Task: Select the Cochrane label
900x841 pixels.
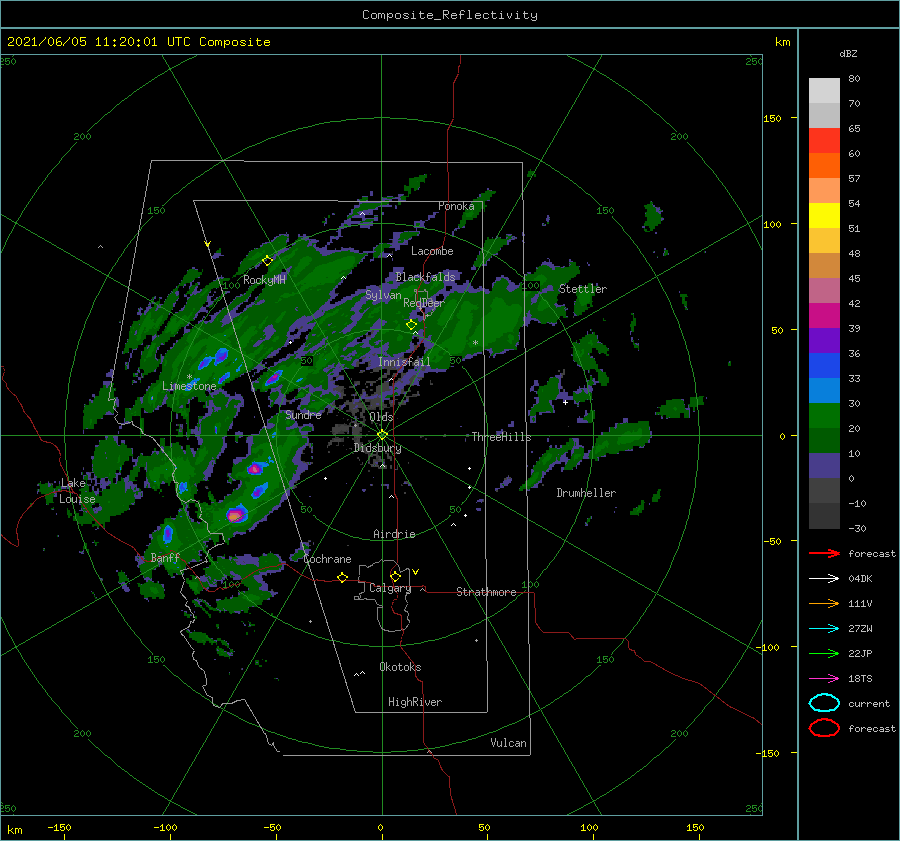Action: coord(327,559)
